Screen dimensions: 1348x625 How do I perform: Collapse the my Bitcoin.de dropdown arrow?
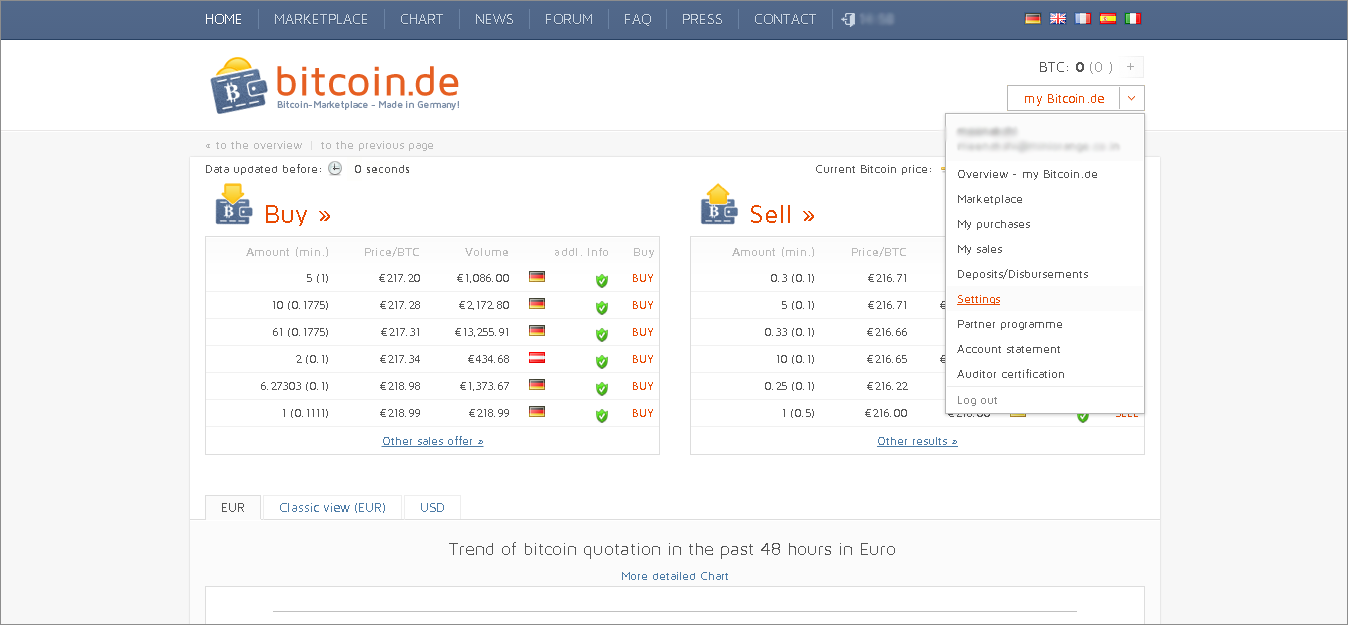tap(1132, 98)
